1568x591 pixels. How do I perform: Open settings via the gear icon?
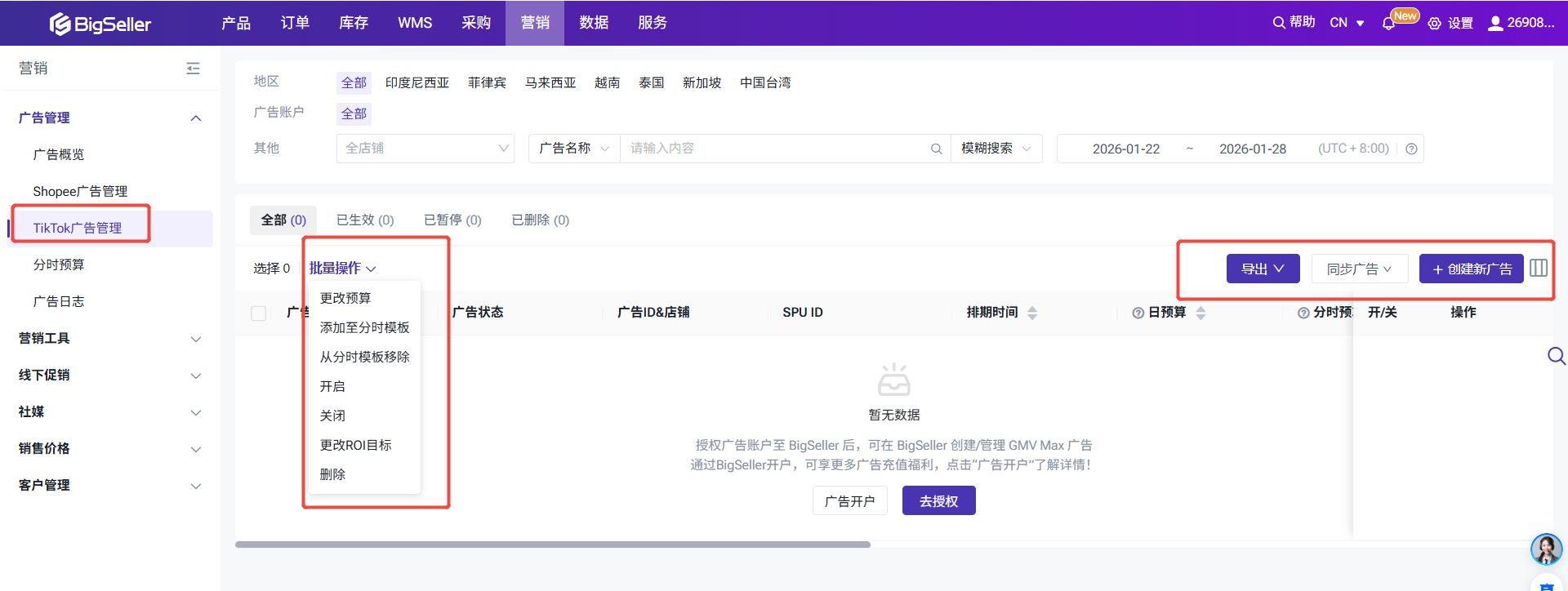1434,24
